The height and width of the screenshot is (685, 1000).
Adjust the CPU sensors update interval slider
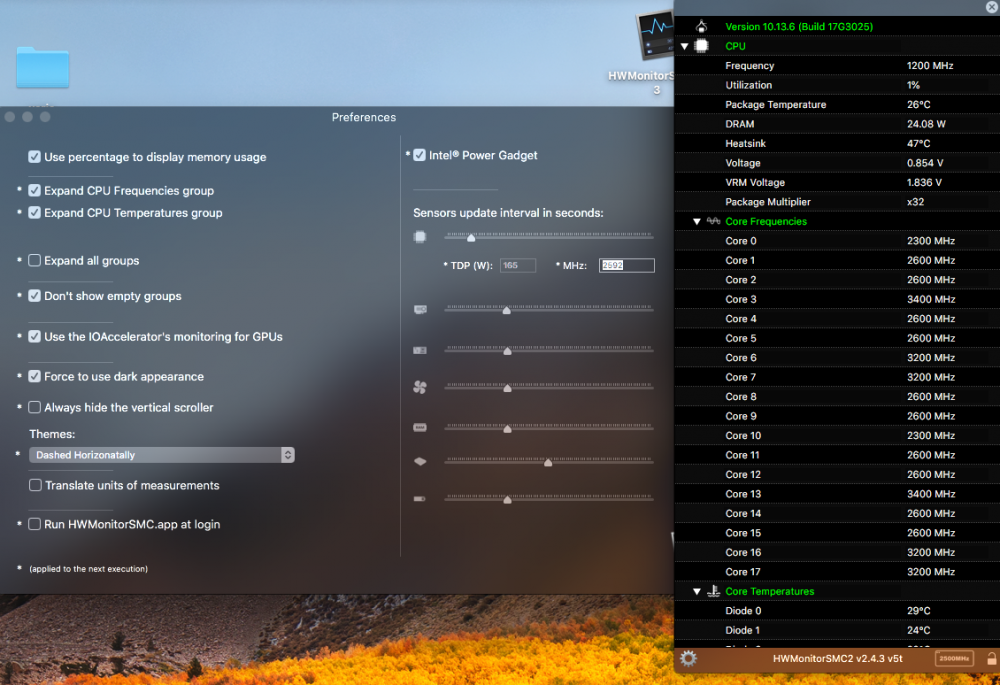471,237
